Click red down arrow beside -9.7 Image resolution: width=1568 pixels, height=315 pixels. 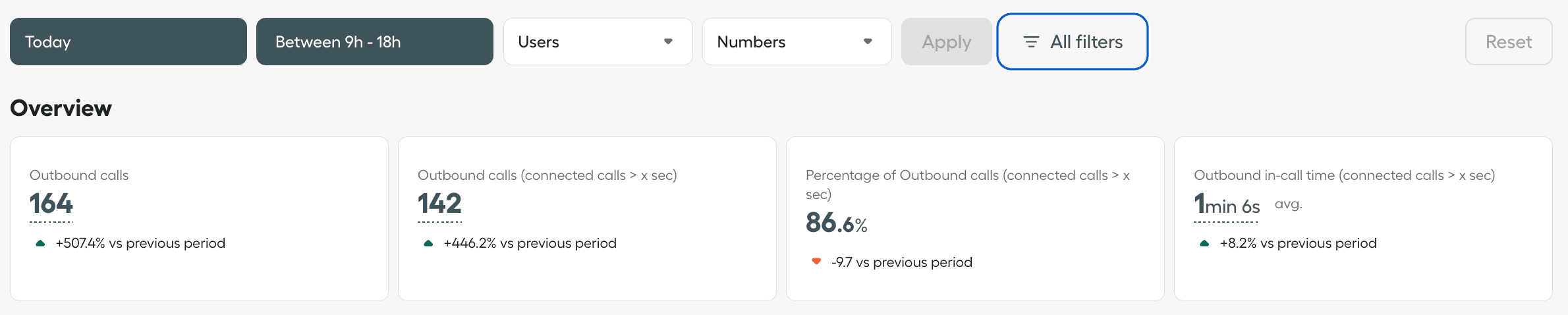(816, 262)
